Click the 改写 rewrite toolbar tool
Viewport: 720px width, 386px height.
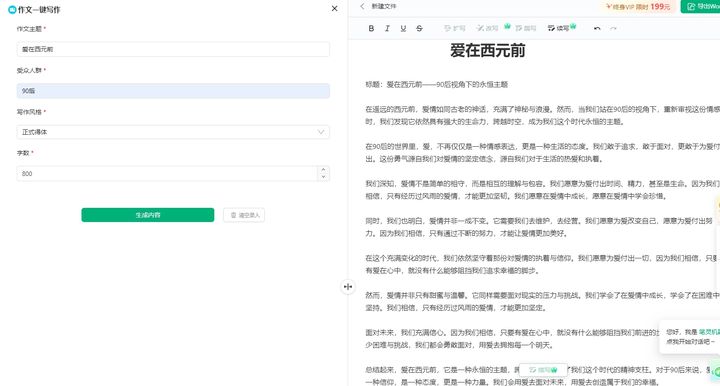(x=488, y=28)
